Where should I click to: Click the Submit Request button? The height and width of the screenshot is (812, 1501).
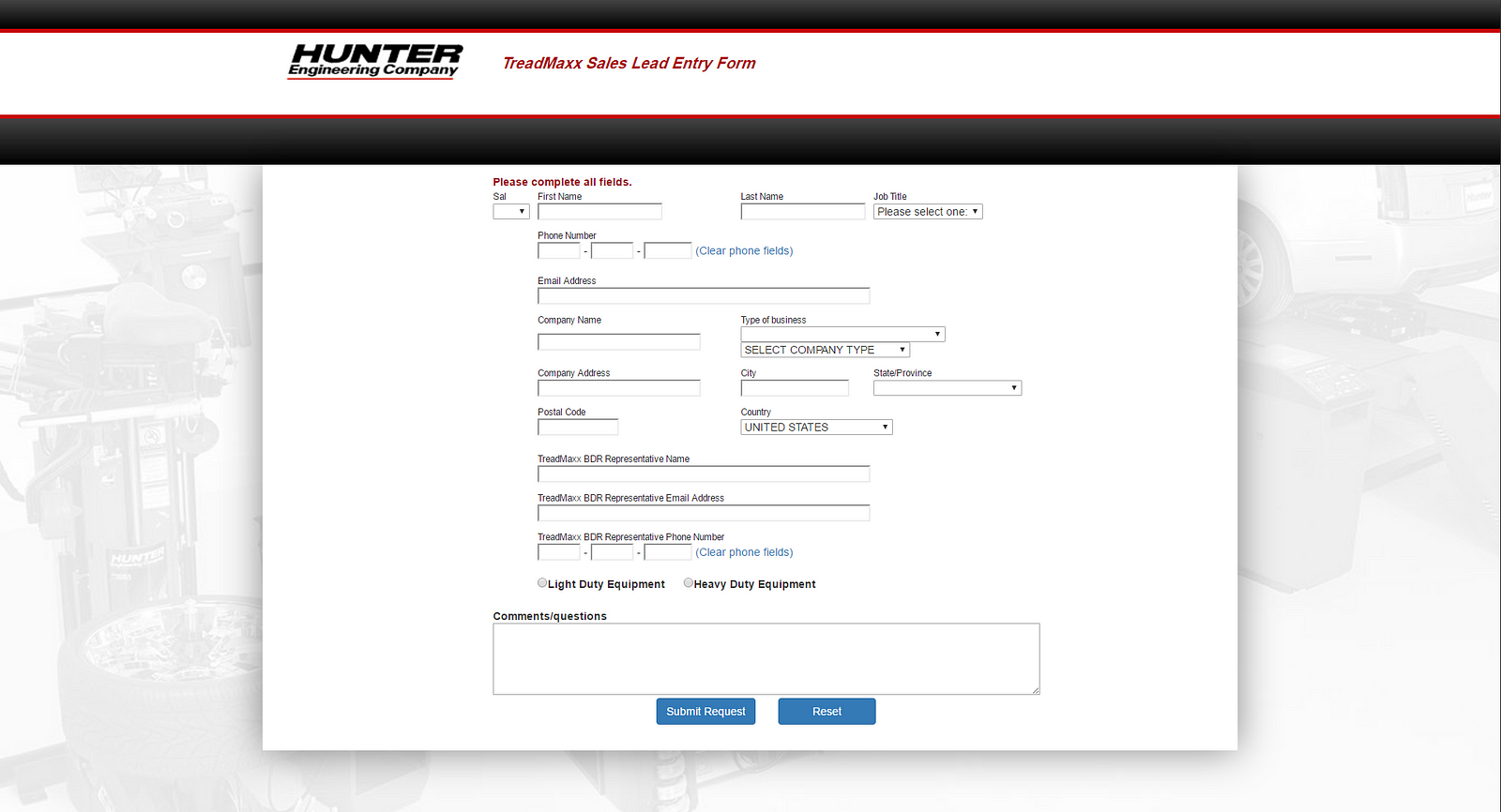pos(705,712)
